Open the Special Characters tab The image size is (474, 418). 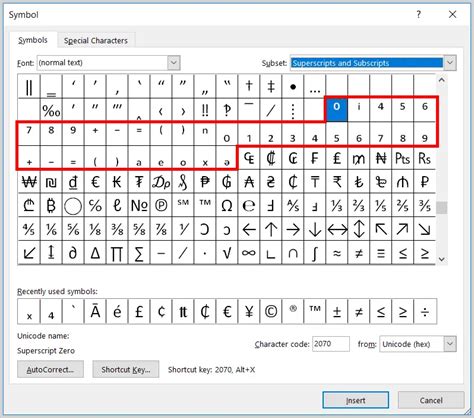[96, 41]
